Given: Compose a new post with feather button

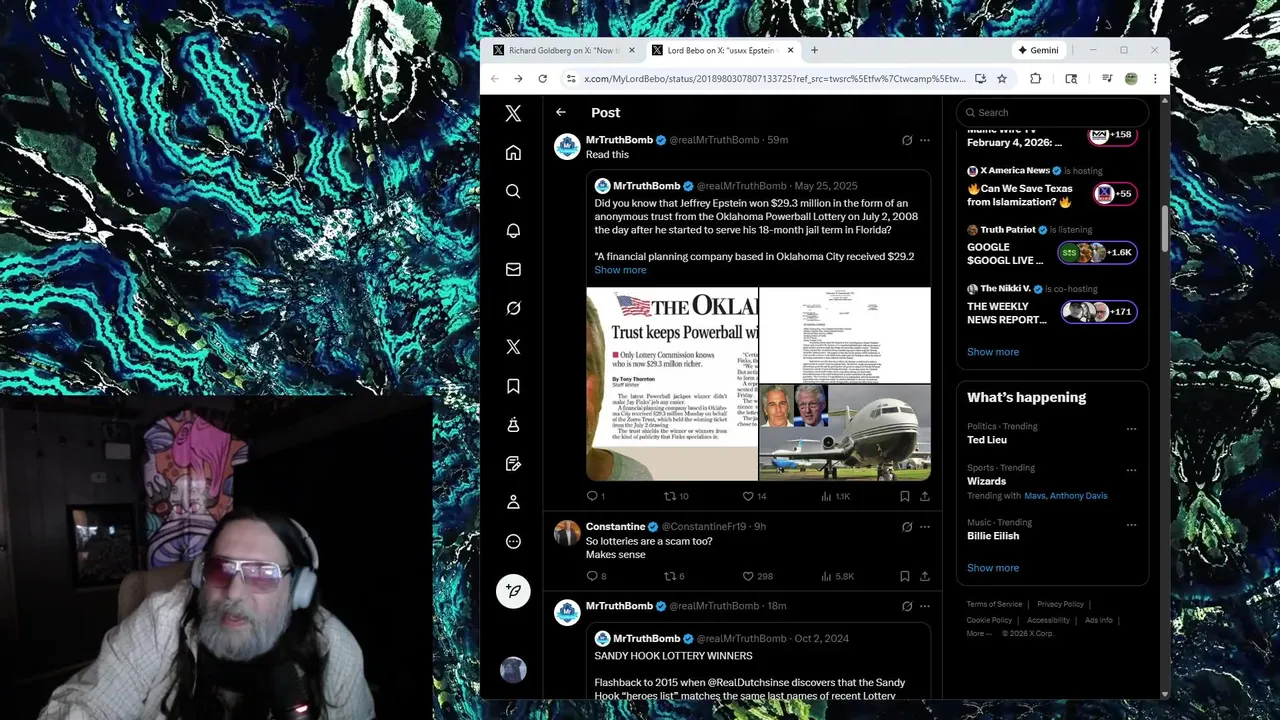Looking at the screenshot, I should click(x=513, y=591).
